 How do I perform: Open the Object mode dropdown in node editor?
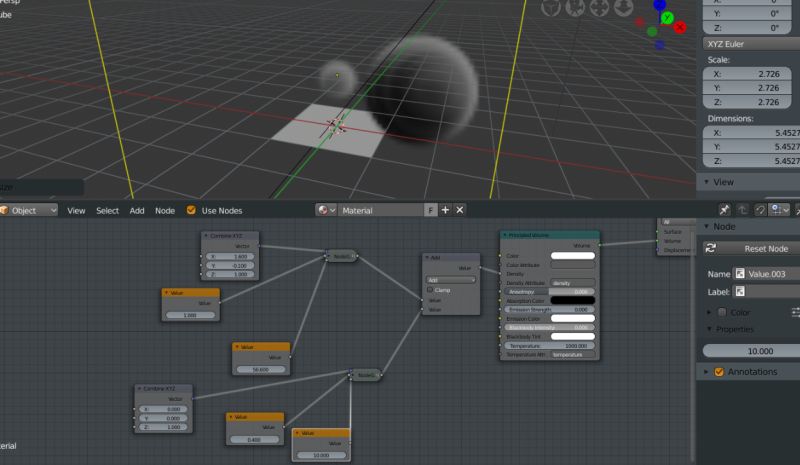29,210
